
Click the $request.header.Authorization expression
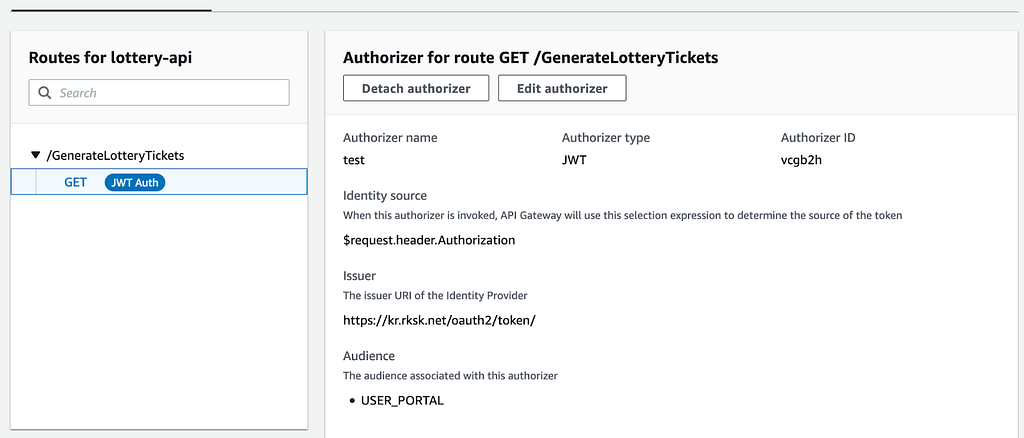(429, 240)
